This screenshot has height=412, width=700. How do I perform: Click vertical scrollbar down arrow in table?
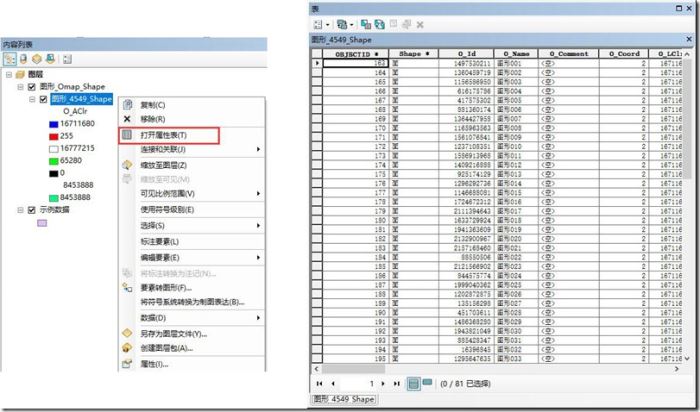pyautogui.click(x=687, y=358)
